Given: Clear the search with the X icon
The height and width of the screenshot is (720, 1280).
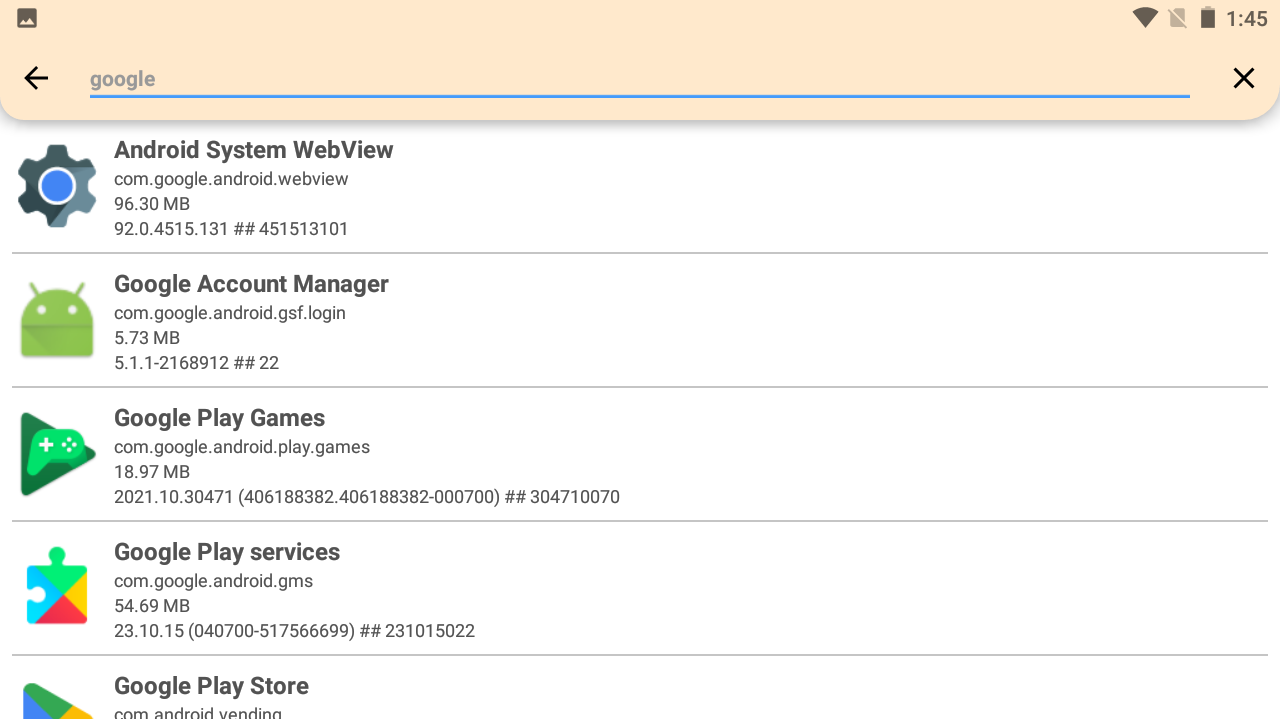Looking at the screenshot, I should pos(1243,78).
